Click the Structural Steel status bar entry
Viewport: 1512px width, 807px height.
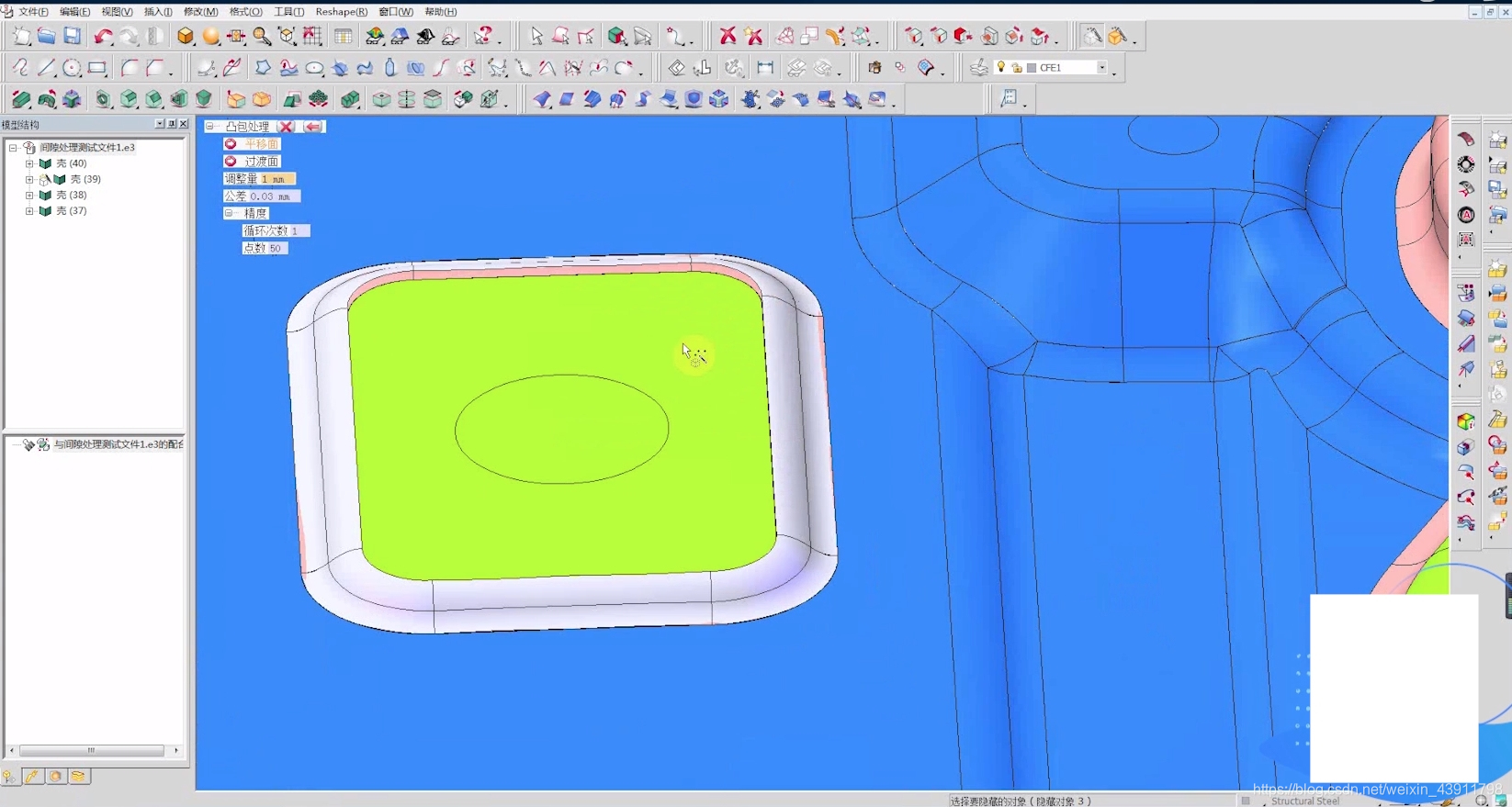(1305, 801)
